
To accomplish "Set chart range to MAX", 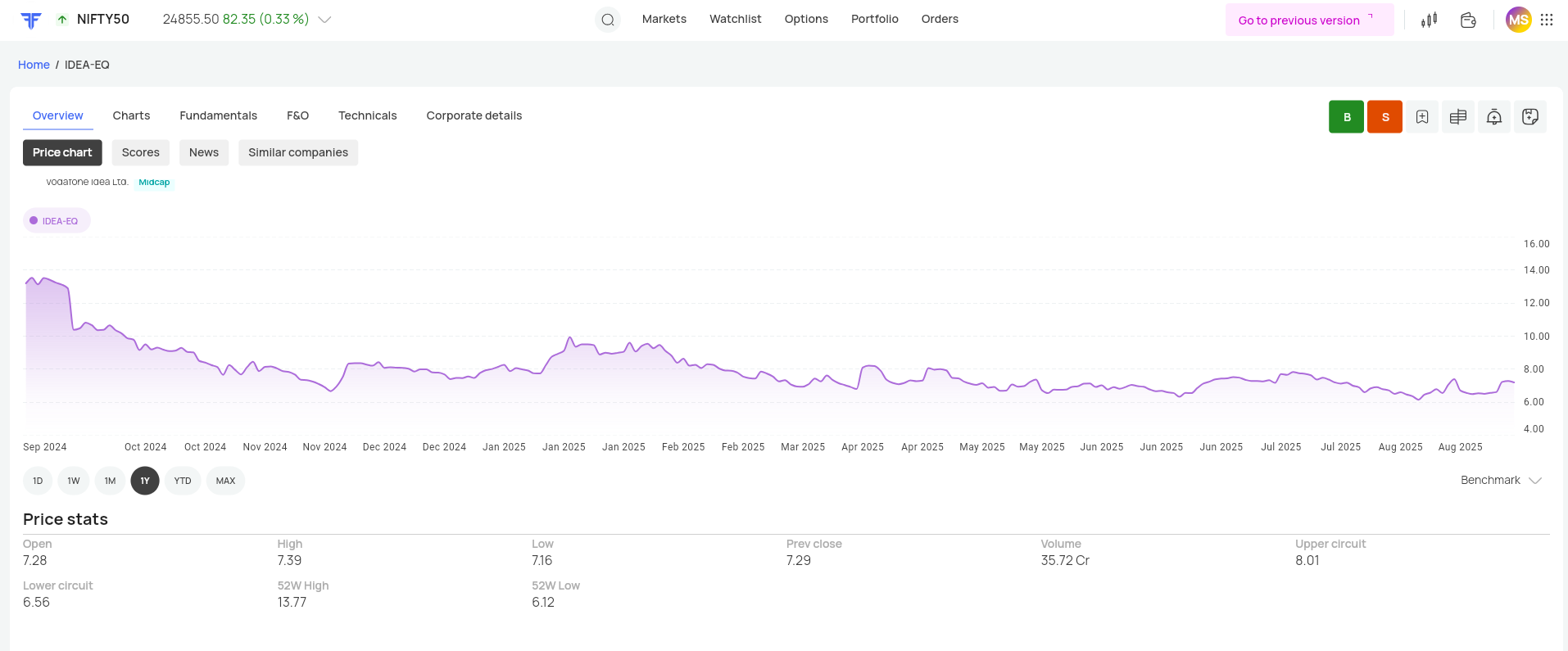I will click(x=225, y=481).
